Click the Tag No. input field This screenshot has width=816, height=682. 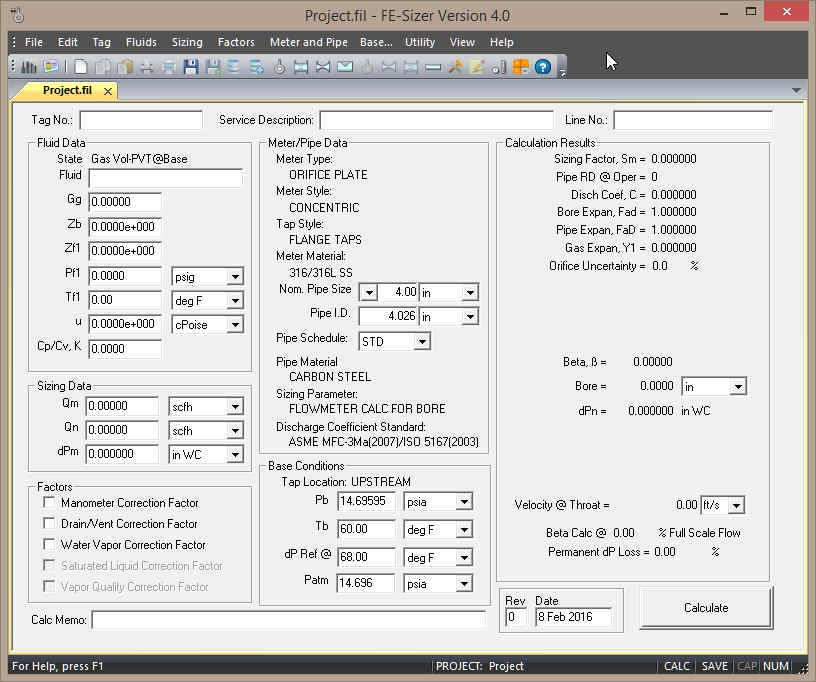tap(141, 120)
